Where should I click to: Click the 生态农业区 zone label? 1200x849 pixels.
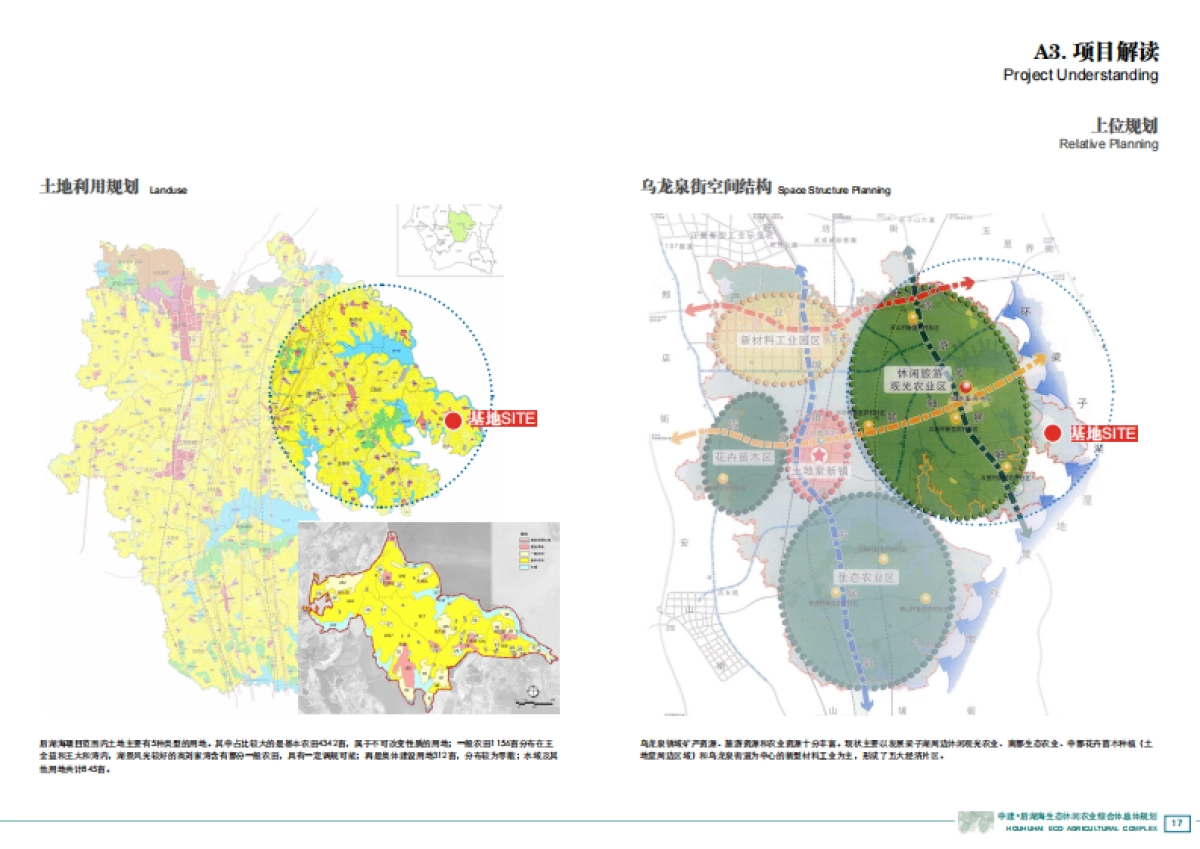[866, 578]
